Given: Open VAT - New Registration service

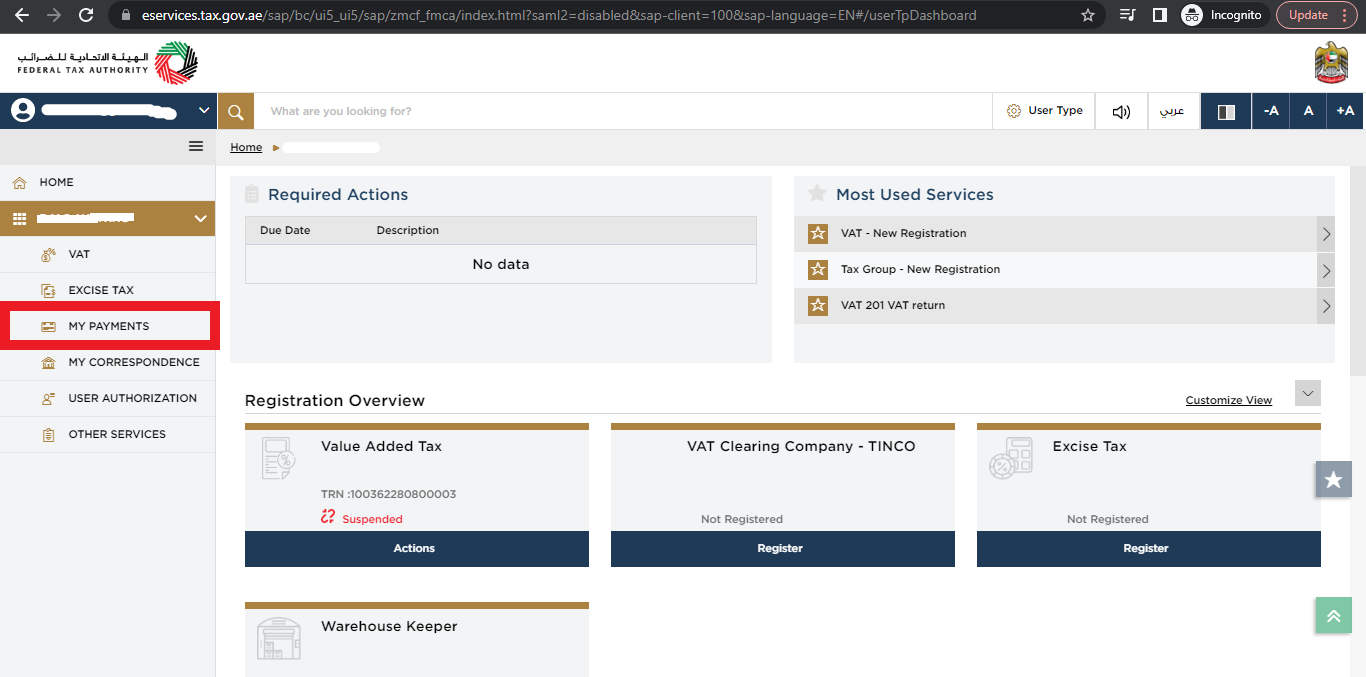Looking at the screenshot, I should coord(1064,233).
